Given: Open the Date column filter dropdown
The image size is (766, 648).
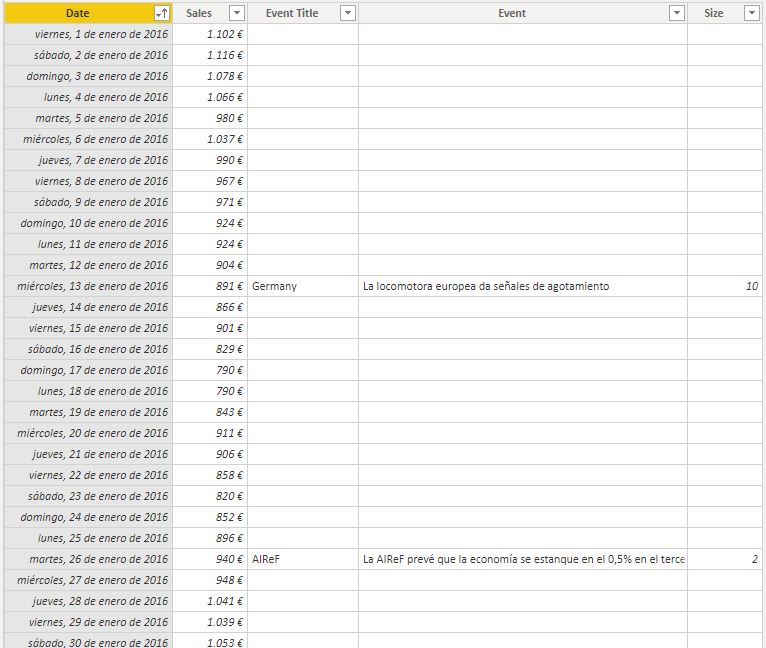Looking at the screenshot, I should tap(161, 13).
